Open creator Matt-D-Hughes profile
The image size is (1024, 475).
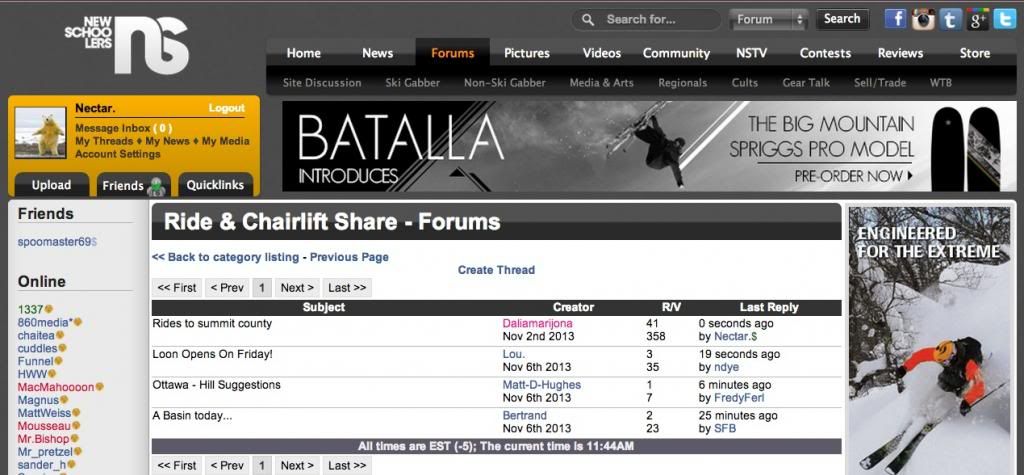(x=541, y=385)
